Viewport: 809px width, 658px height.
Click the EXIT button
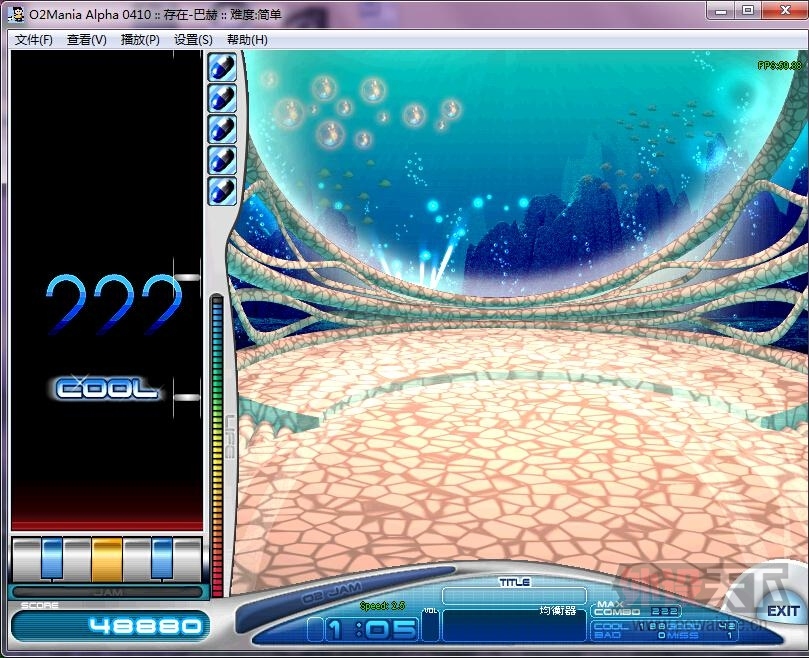point(782,611)
